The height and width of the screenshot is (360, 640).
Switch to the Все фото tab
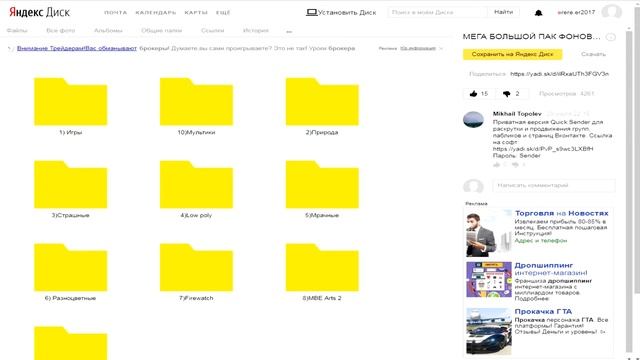[60, 31]
